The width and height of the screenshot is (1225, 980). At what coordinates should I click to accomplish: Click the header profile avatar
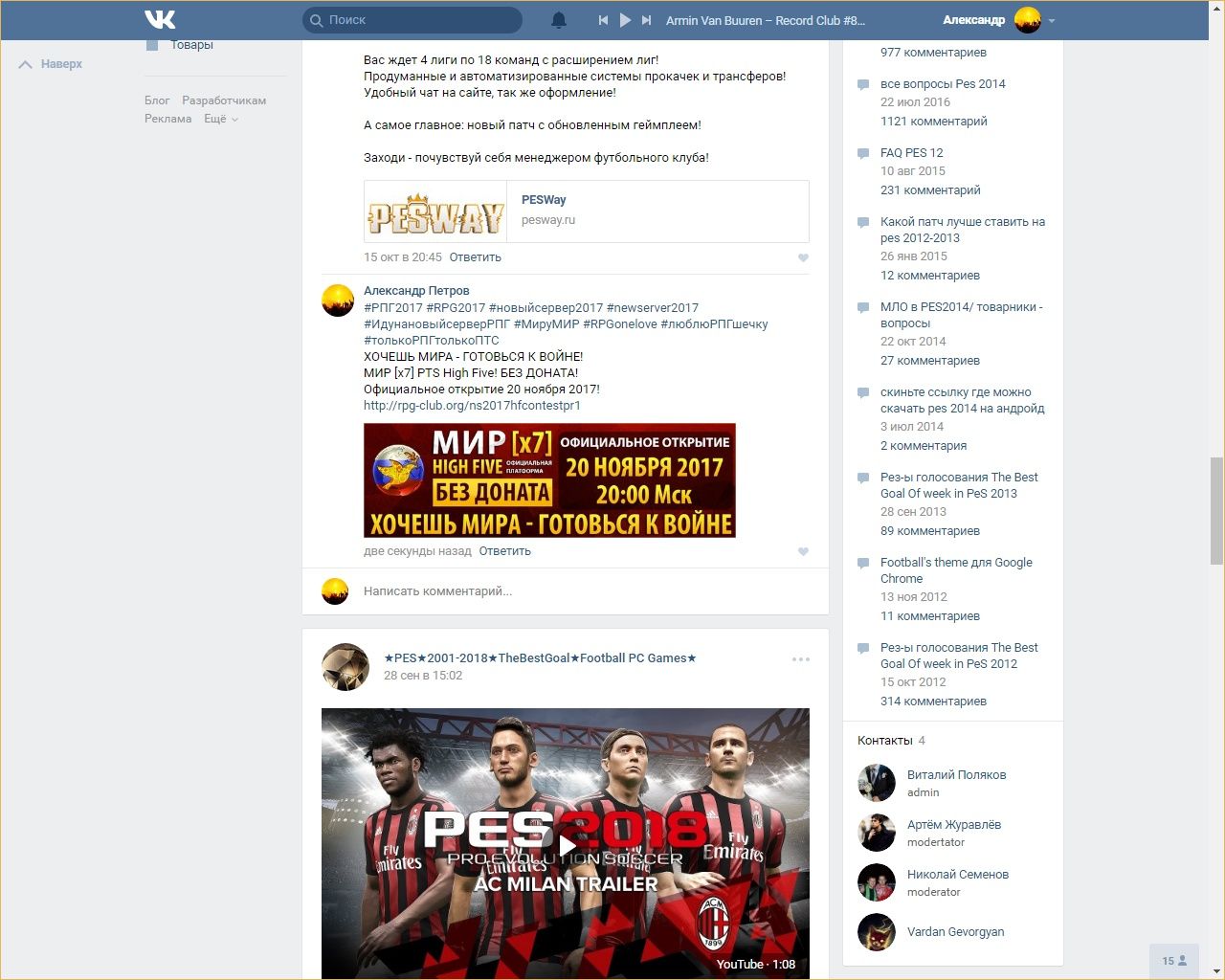tap(1028, 20)
